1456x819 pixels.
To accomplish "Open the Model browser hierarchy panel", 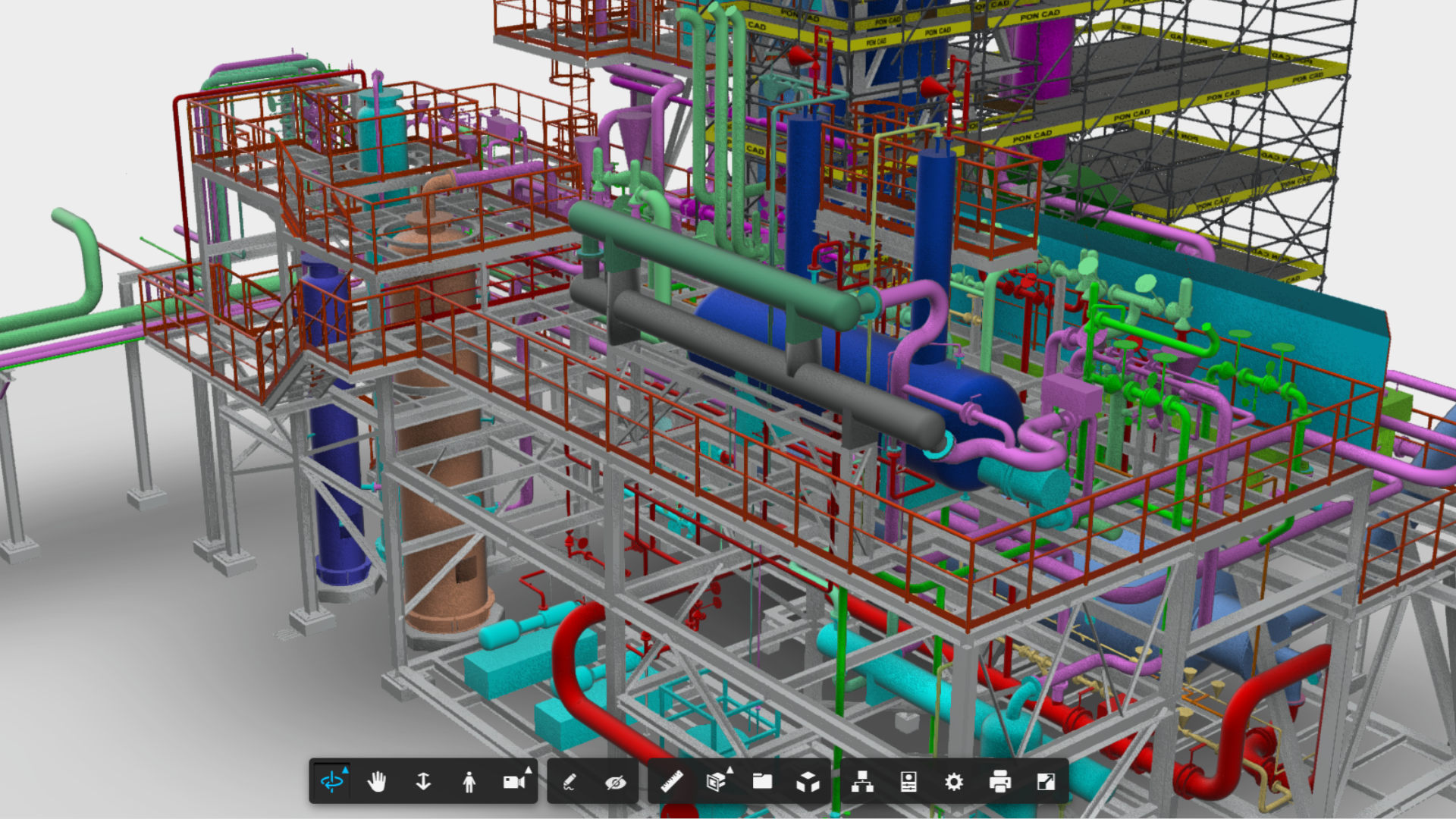I will 862,781.
